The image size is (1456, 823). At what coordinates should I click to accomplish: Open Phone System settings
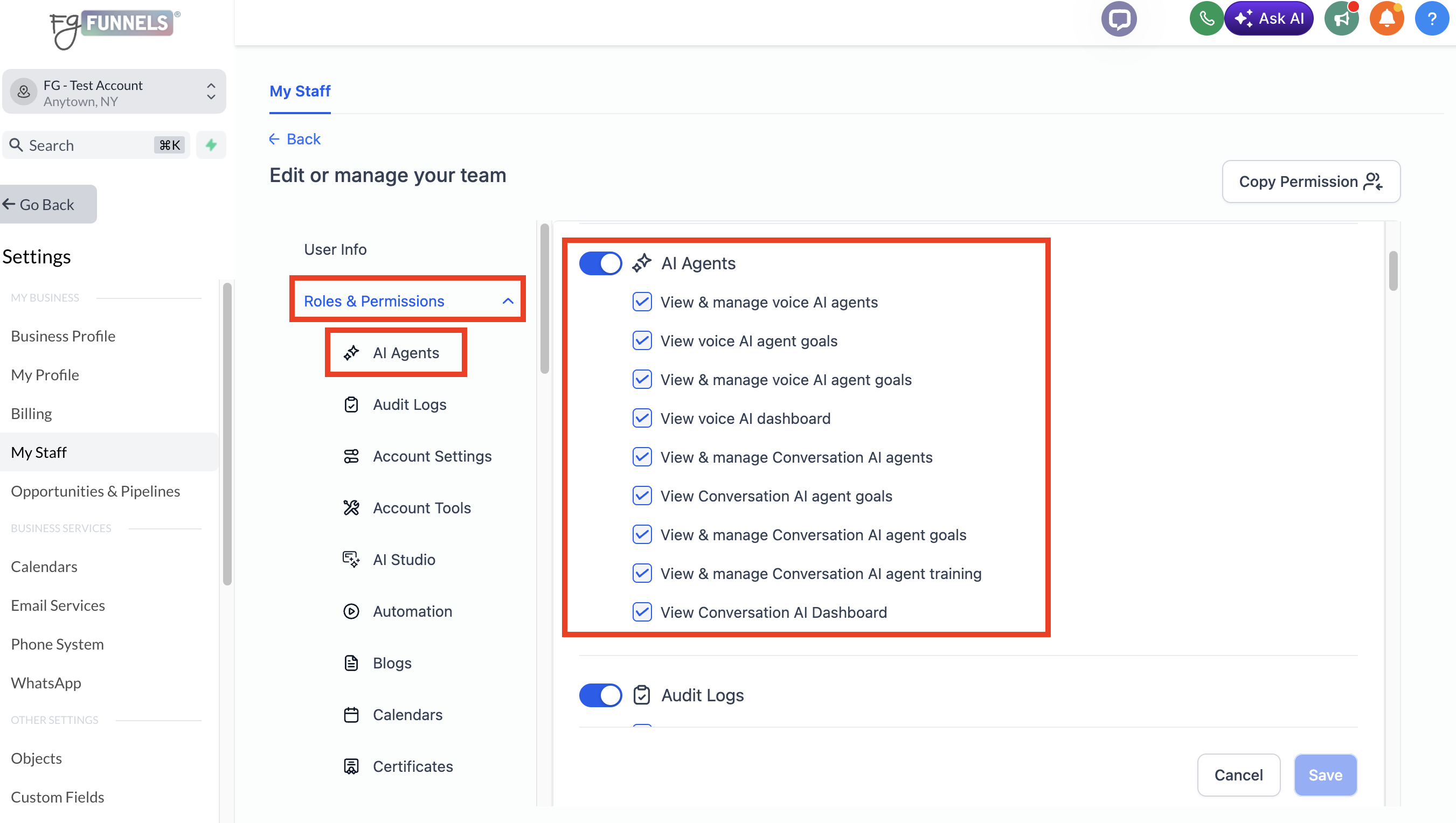click(x=58, y=644)
